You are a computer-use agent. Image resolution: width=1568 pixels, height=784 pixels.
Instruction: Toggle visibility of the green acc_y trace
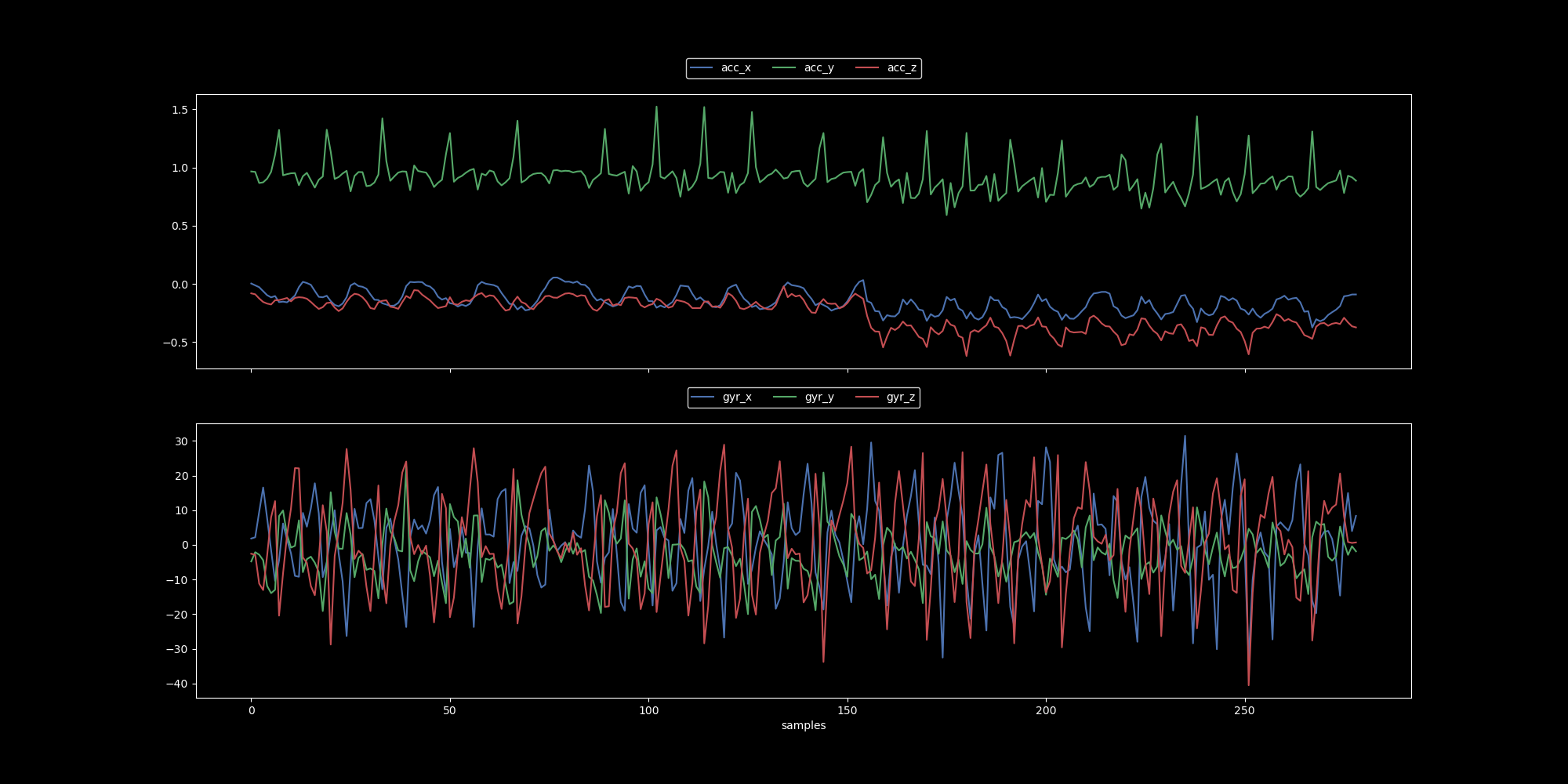click(x=818, y=68)
